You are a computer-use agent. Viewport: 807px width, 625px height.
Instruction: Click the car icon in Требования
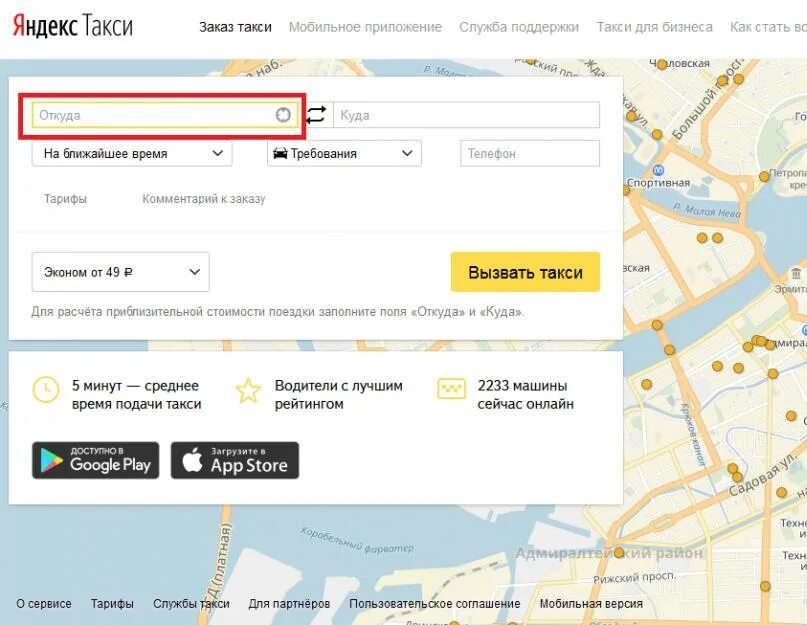click(280, 153)
